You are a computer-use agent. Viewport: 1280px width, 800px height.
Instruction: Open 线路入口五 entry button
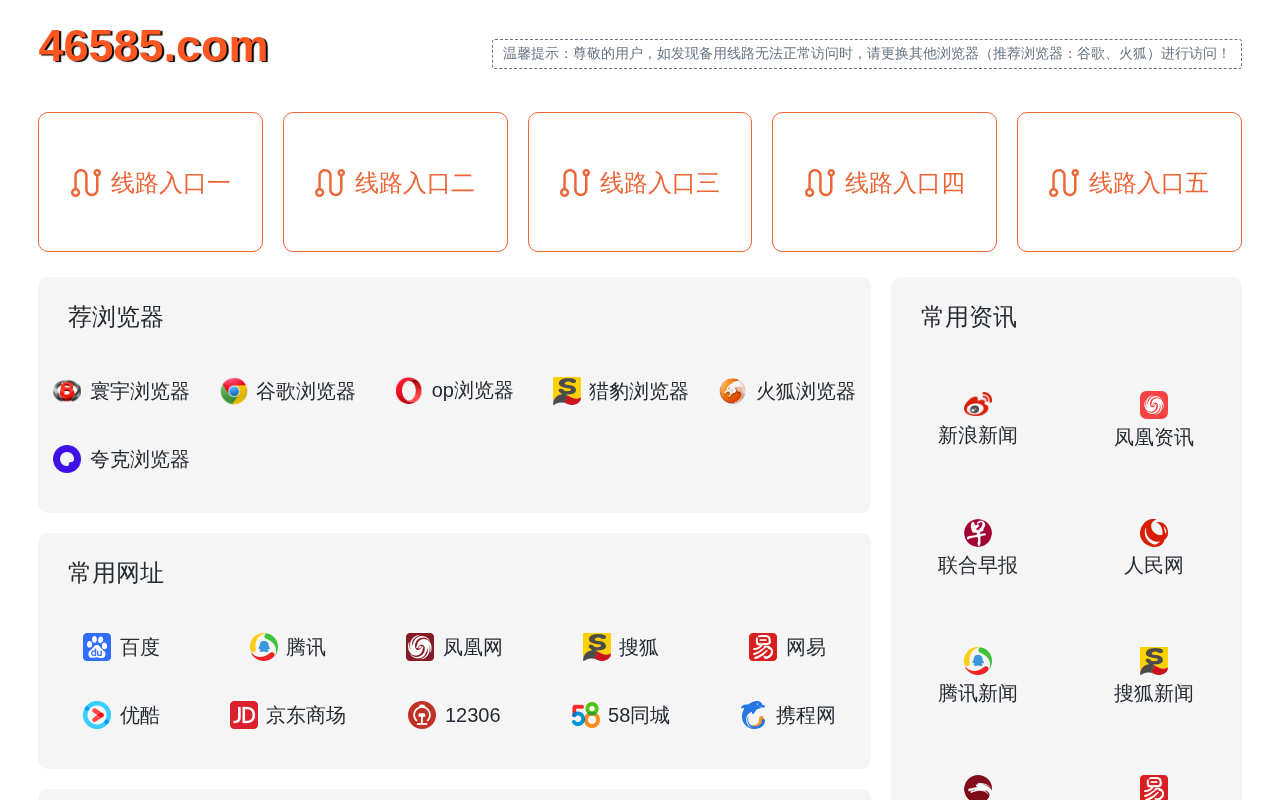tap(1129, 182)
